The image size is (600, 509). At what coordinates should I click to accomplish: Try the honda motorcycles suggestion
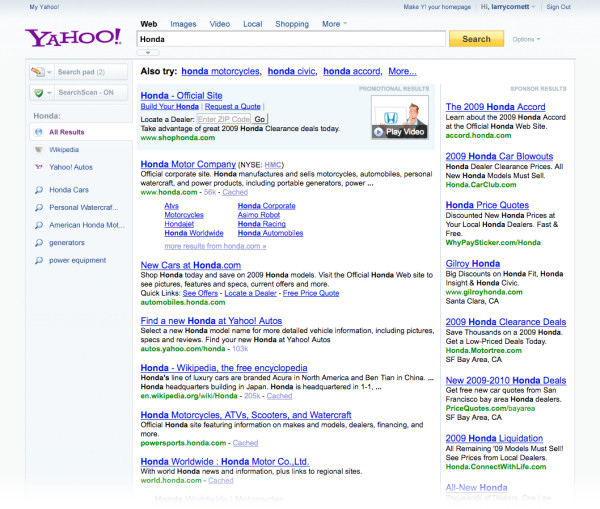coord(220,71)
